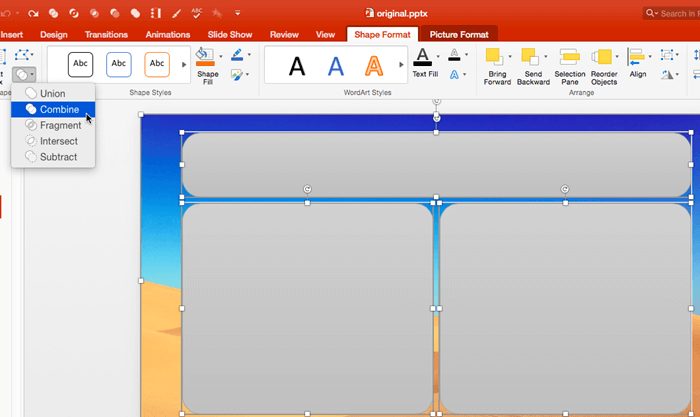Open the Bring Forward dropdown arrow

[511, 57]
